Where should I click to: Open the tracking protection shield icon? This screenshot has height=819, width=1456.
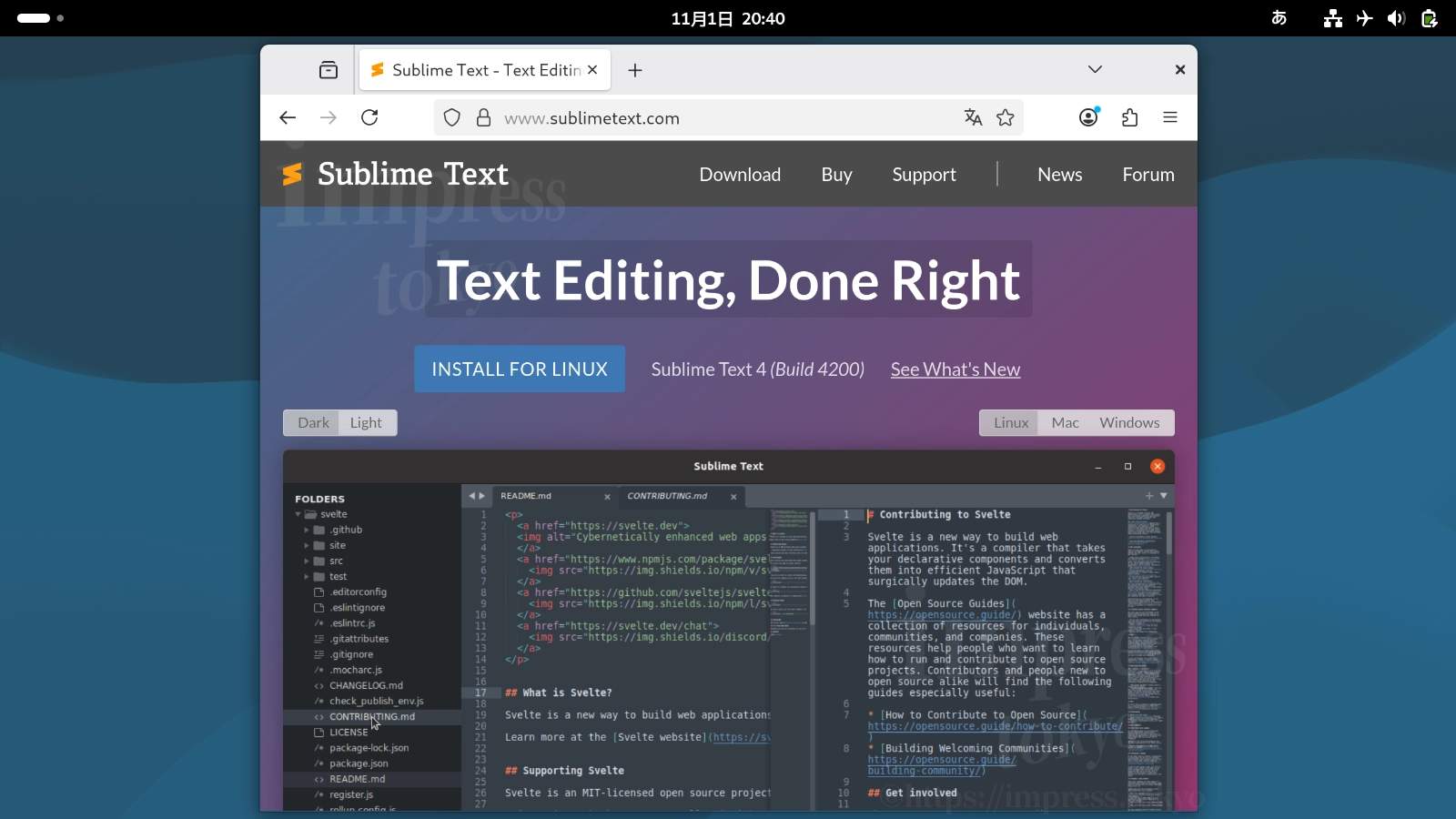tap(452, 117)
